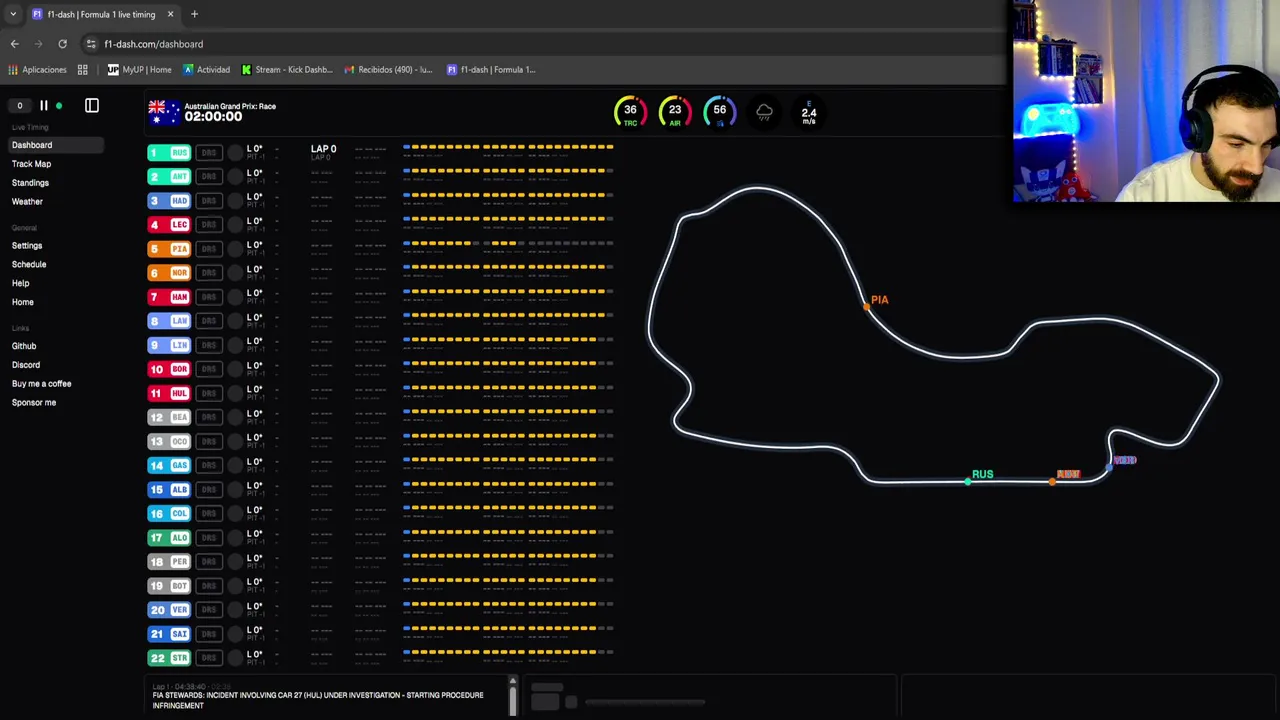
Task: Select position 14 GAS driver tag
Action: coord(169,465)
